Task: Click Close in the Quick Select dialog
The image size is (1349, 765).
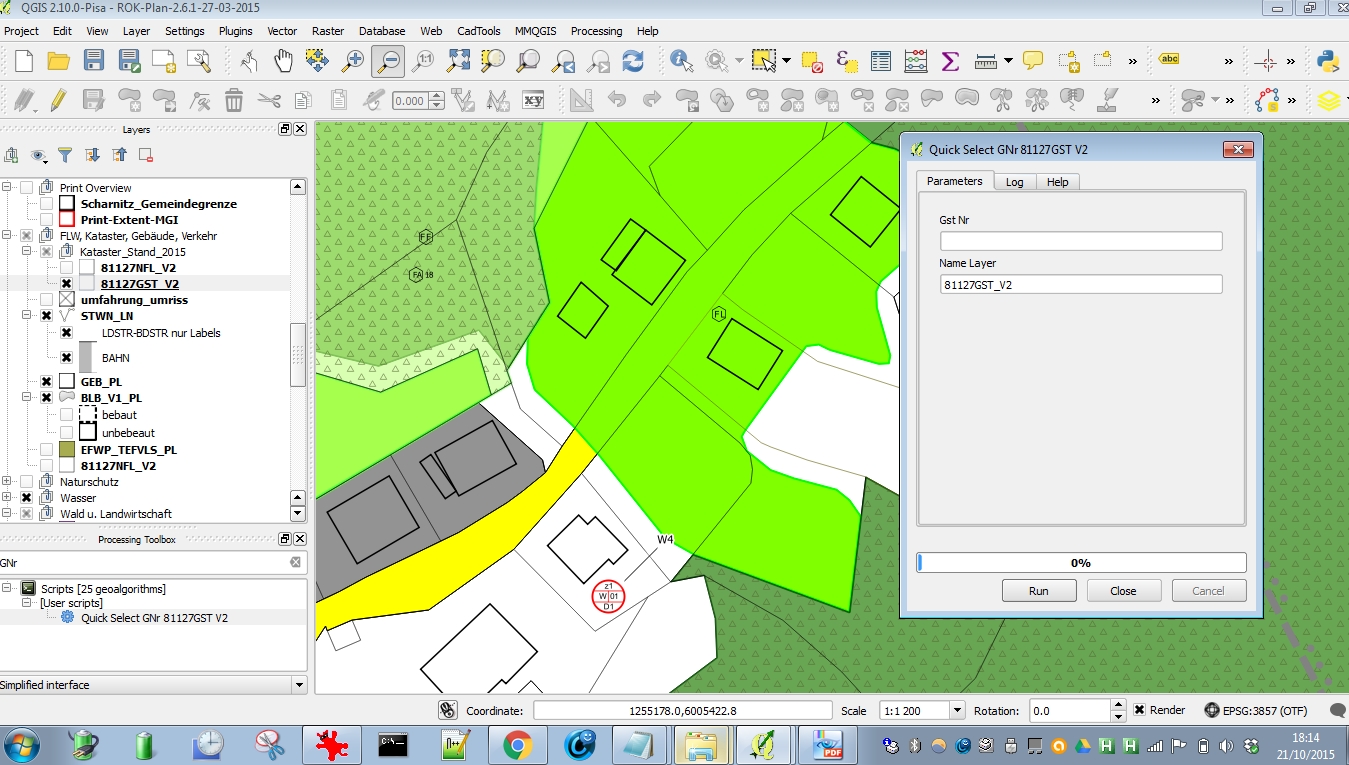Action: 1123,590
